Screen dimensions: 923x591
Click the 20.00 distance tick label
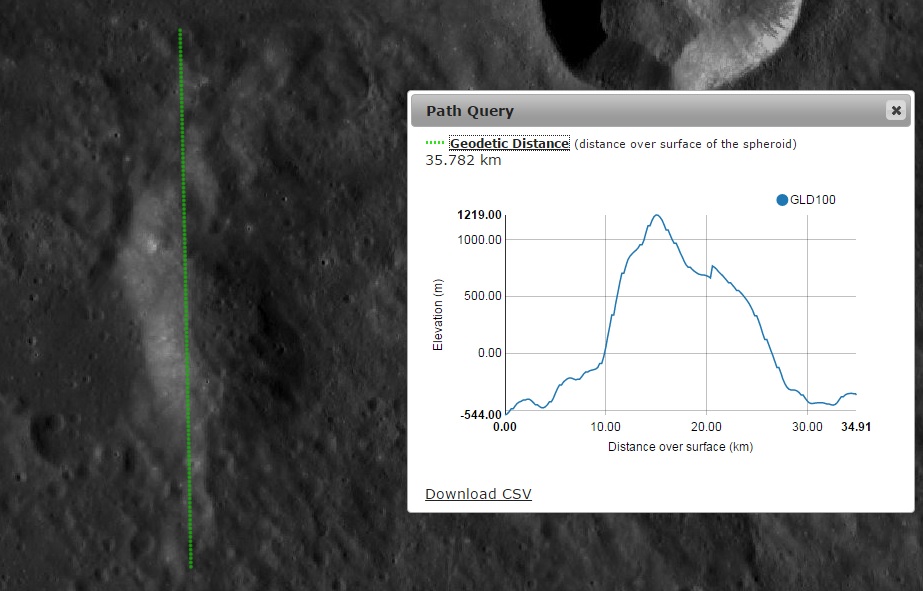(706, 427)
